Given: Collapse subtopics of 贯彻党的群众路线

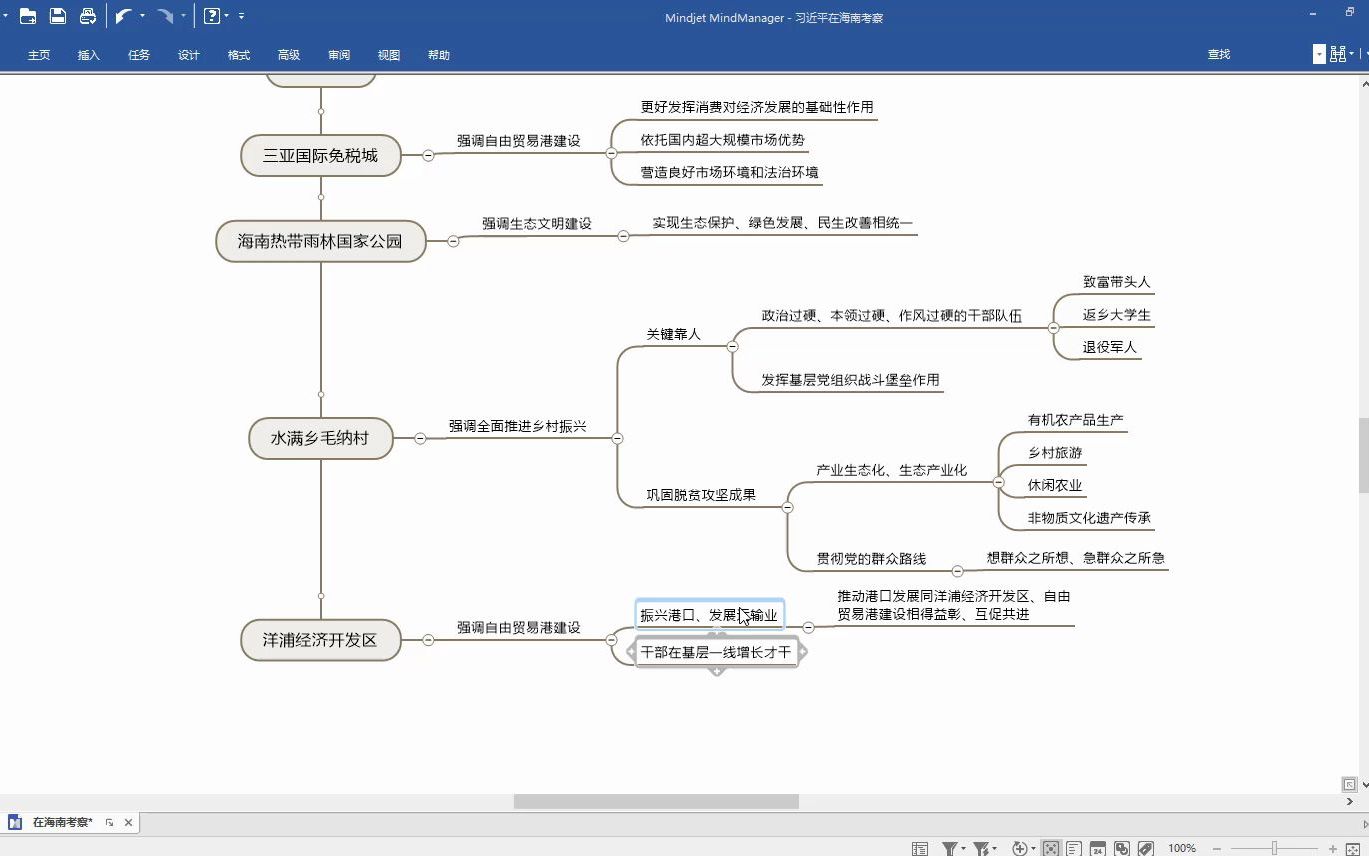Looking at the screenshot, I should pyautogui.click(x=957, y=571).
